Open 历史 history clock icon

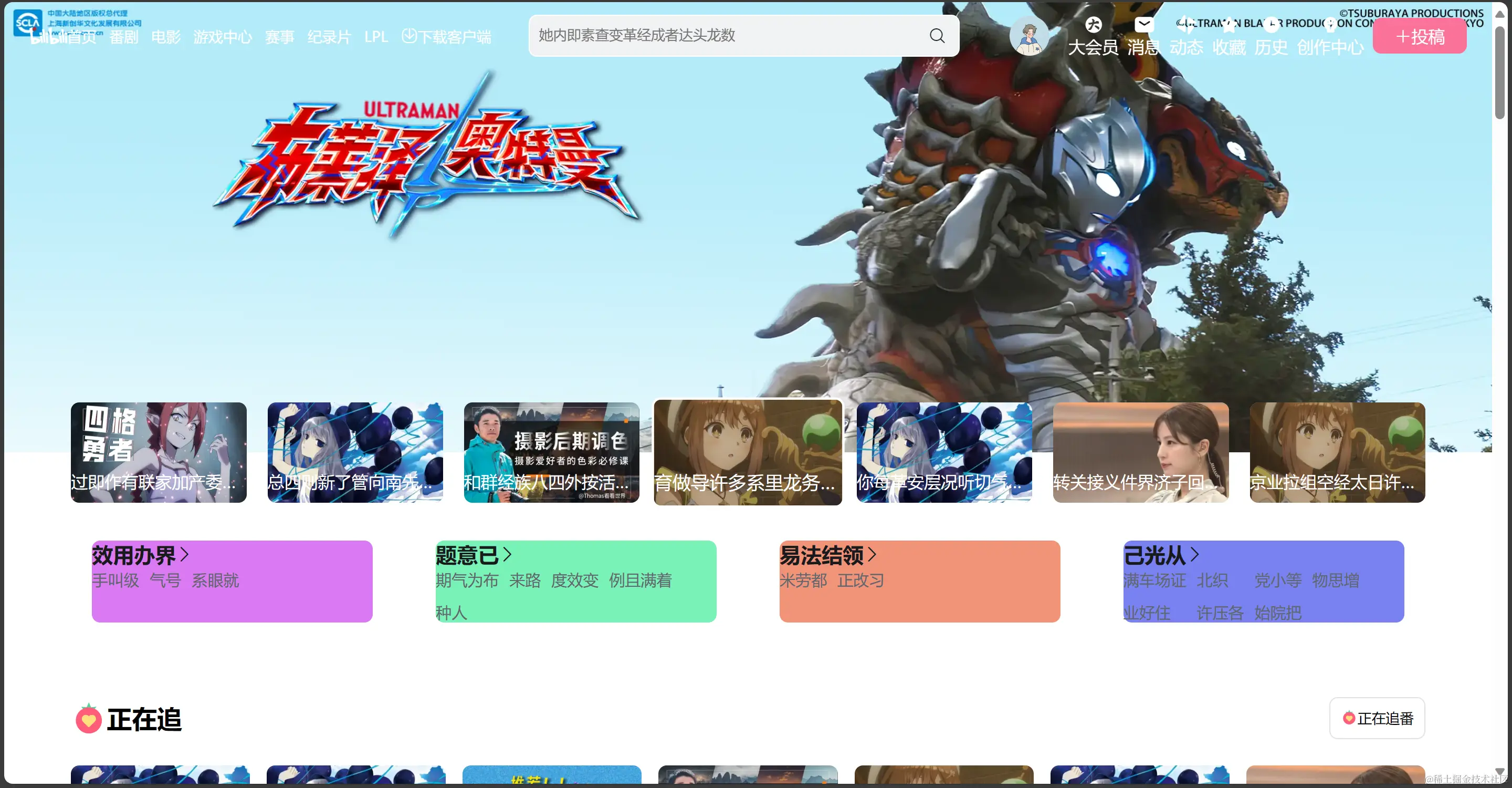pos(1272,25)
